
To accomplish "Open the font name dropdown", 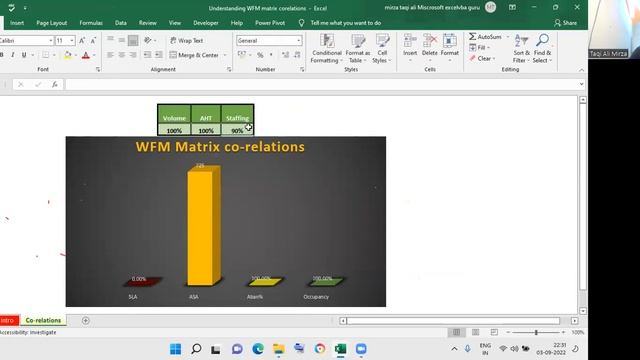I will click(51, 40).
